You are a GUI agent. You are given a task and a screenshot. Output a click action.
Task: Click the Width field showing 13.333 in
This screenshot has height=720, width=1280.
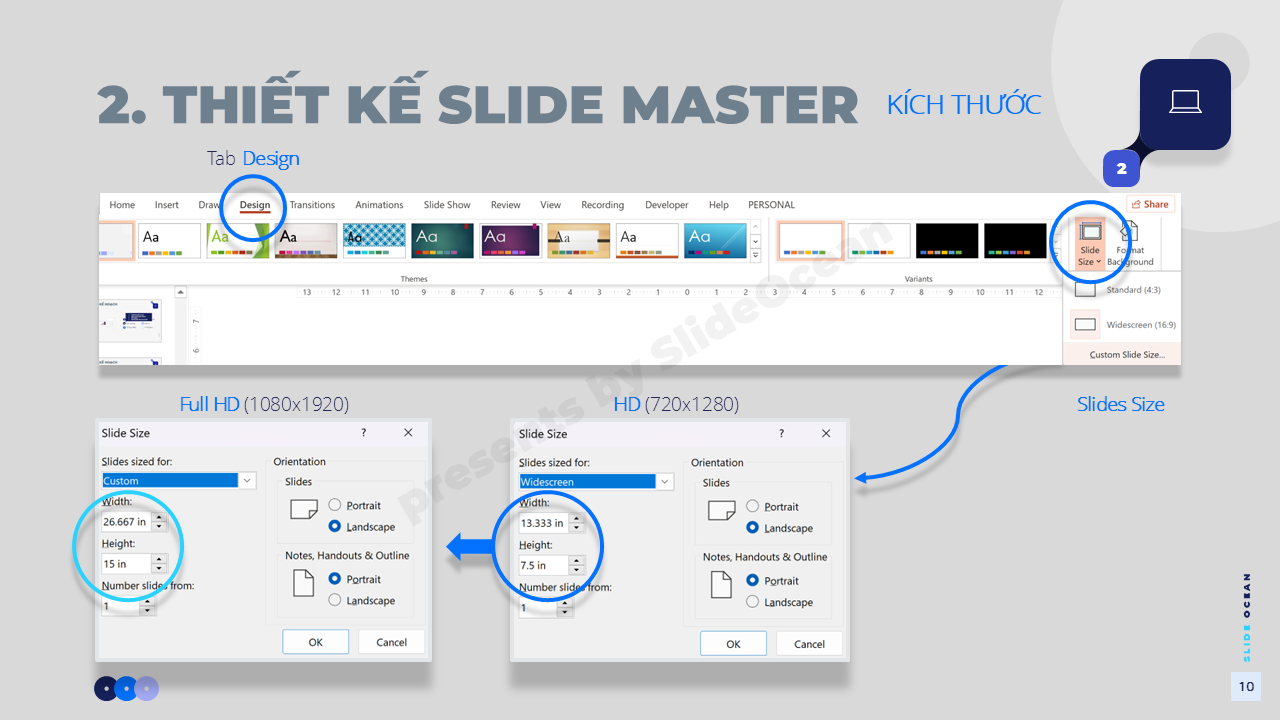543,522
